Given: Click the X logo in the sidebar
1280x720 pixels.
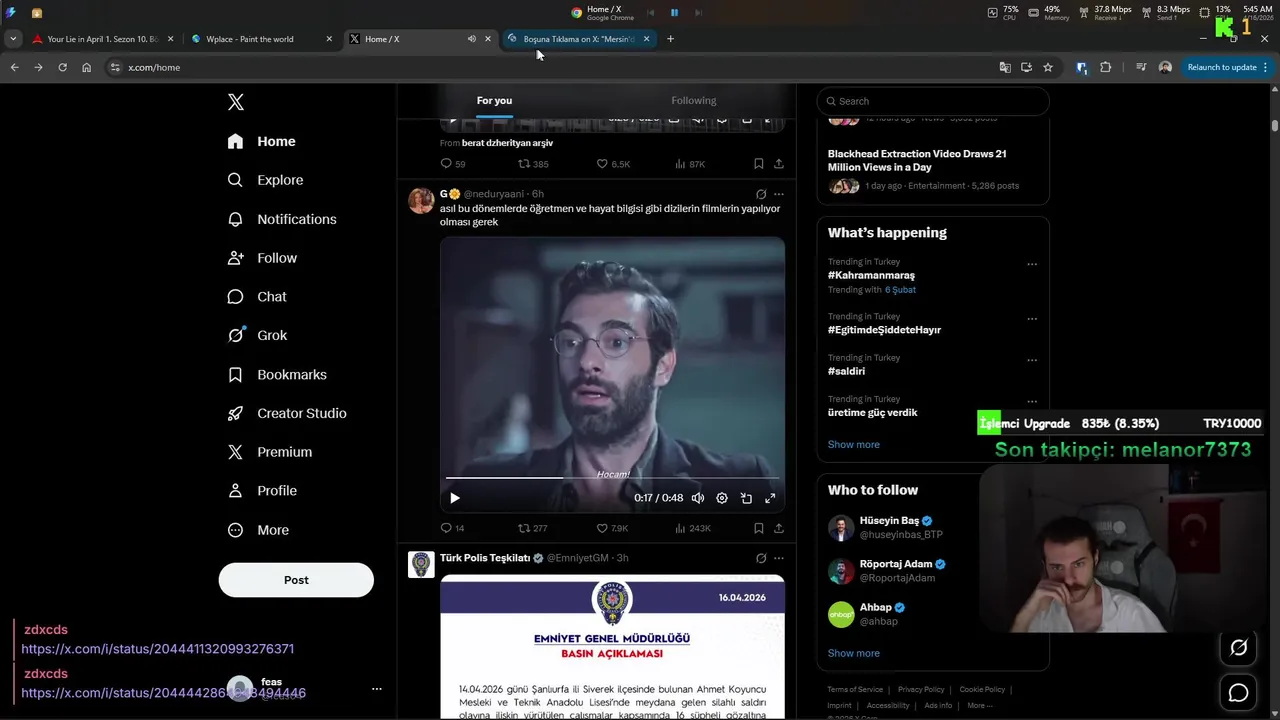Looking at the screenshot, I should coord(235,102).
